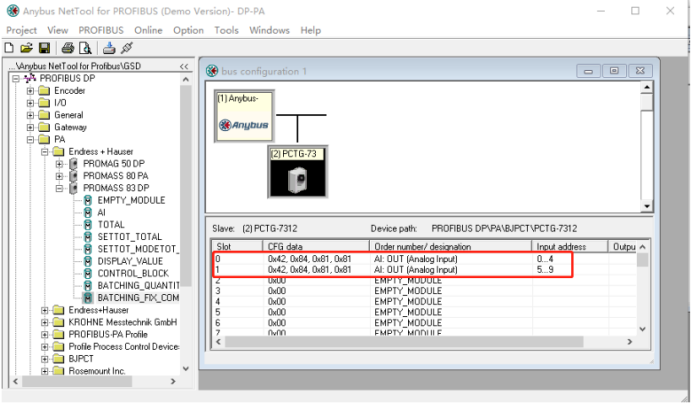The height and width of the screenshot is (404, 692).
Task: Open the PROFIBUS menu
Action: point(101,30)
